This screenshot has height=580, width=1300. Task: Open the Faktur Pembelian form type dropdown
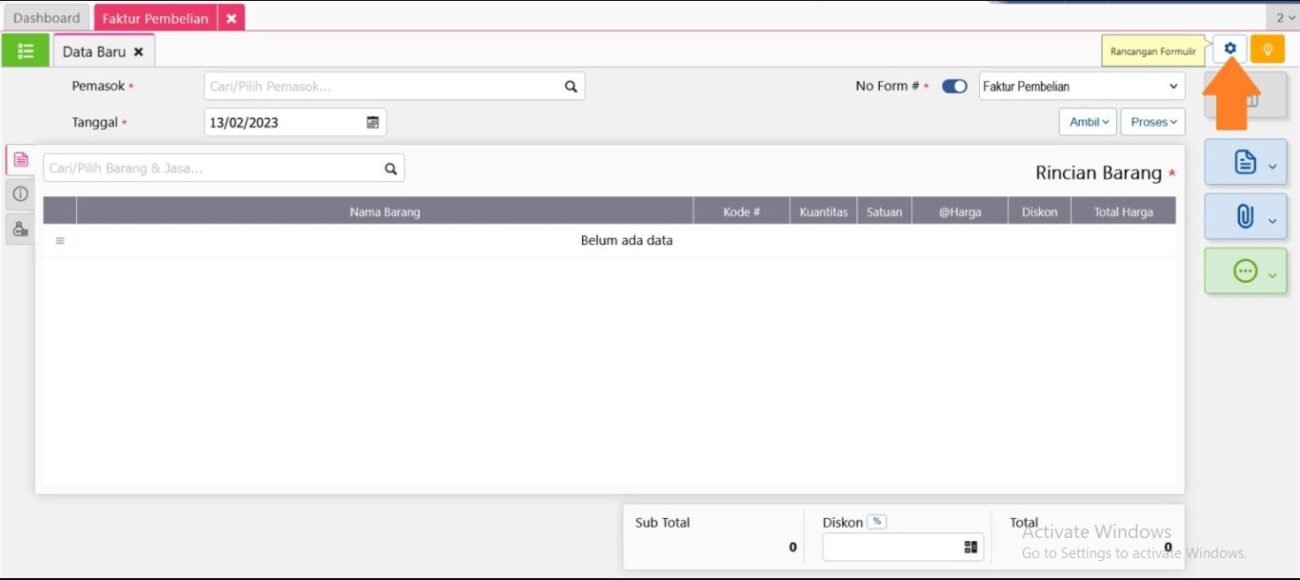tap(1081, 87)
